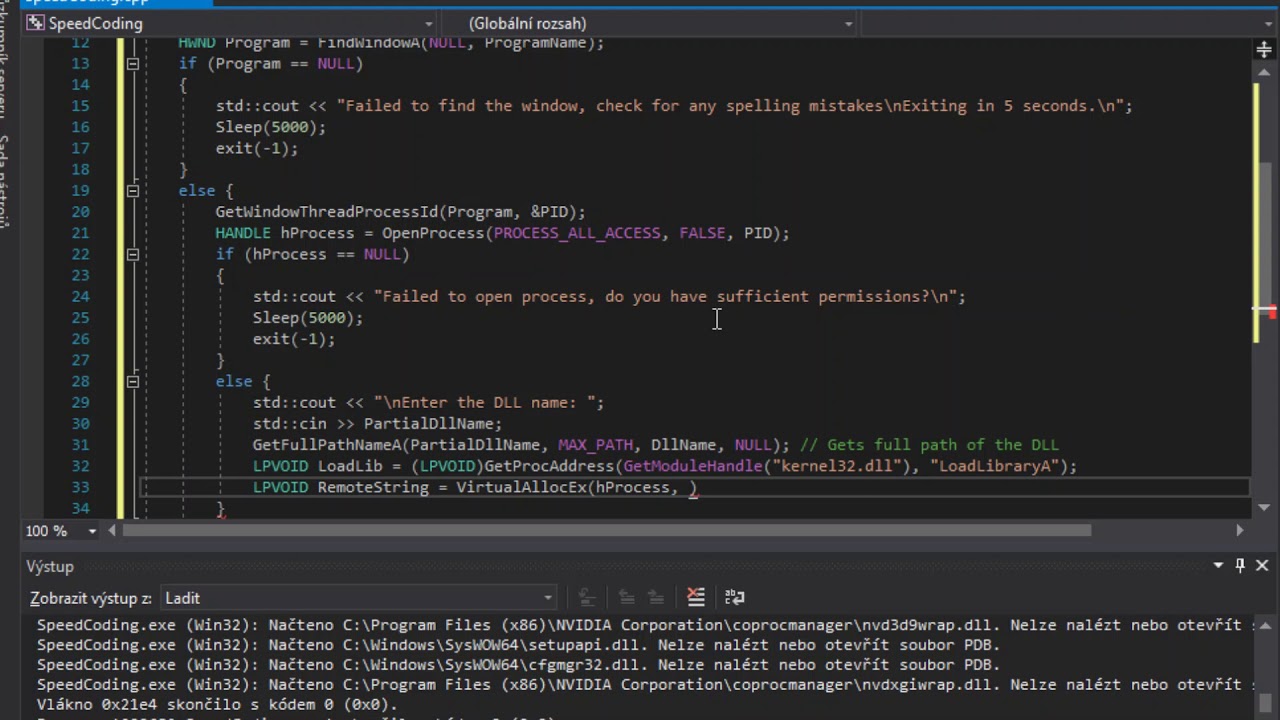Click line number 33 in the margin

(x=79, y=487)
